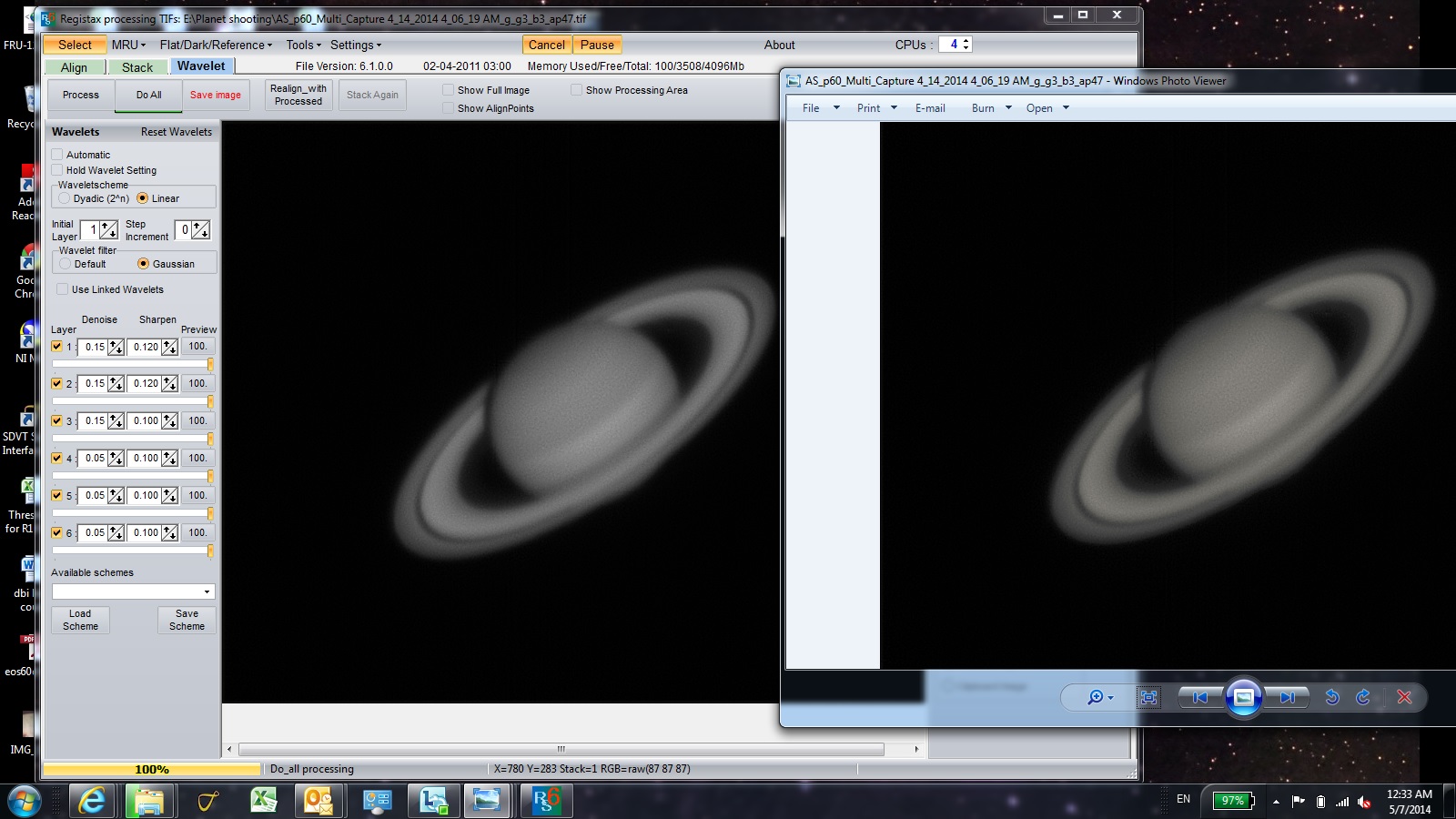1456x819 pixels.
Task: Switch to the Stack tab
Action: pos(137,67)
